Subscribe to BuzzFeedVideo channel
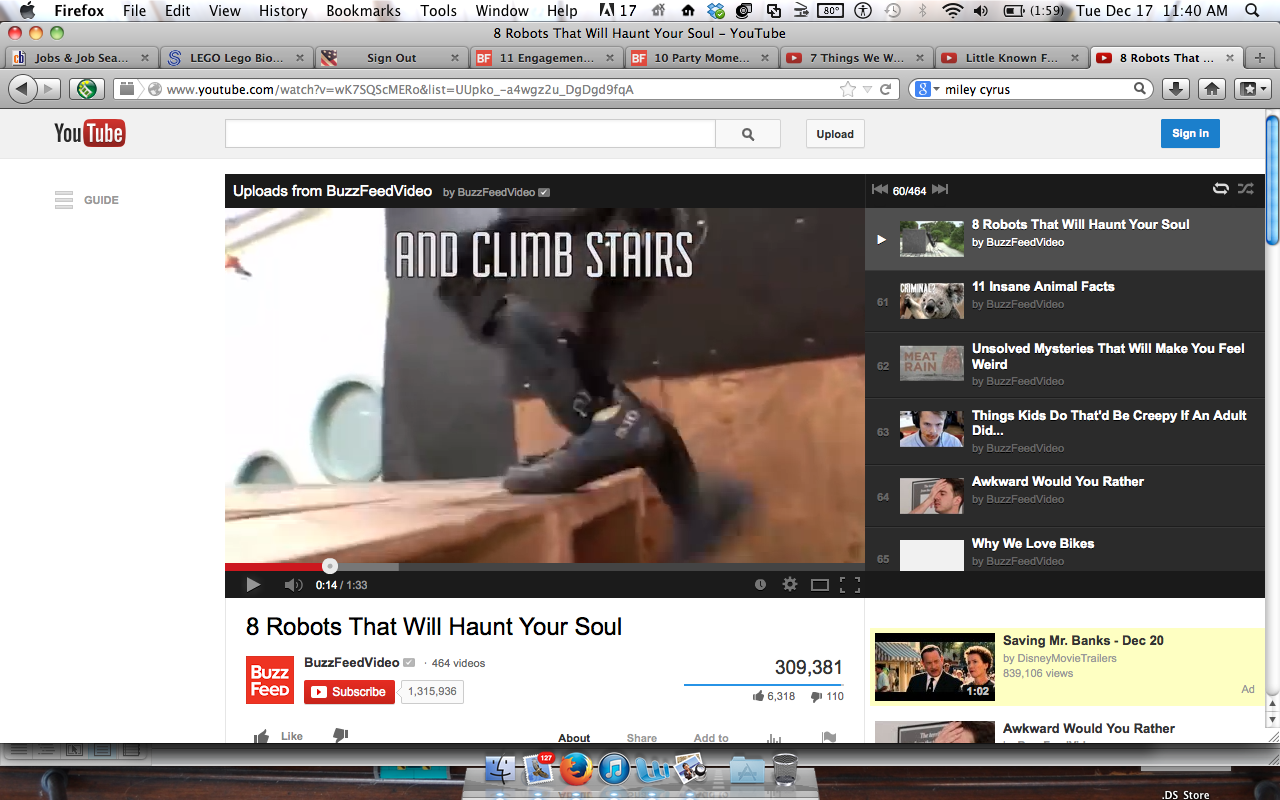 350,692
